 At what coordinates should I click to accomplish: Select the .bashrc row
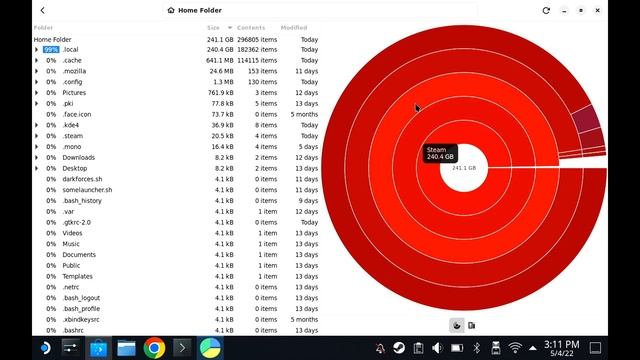[x=176, y=330]
